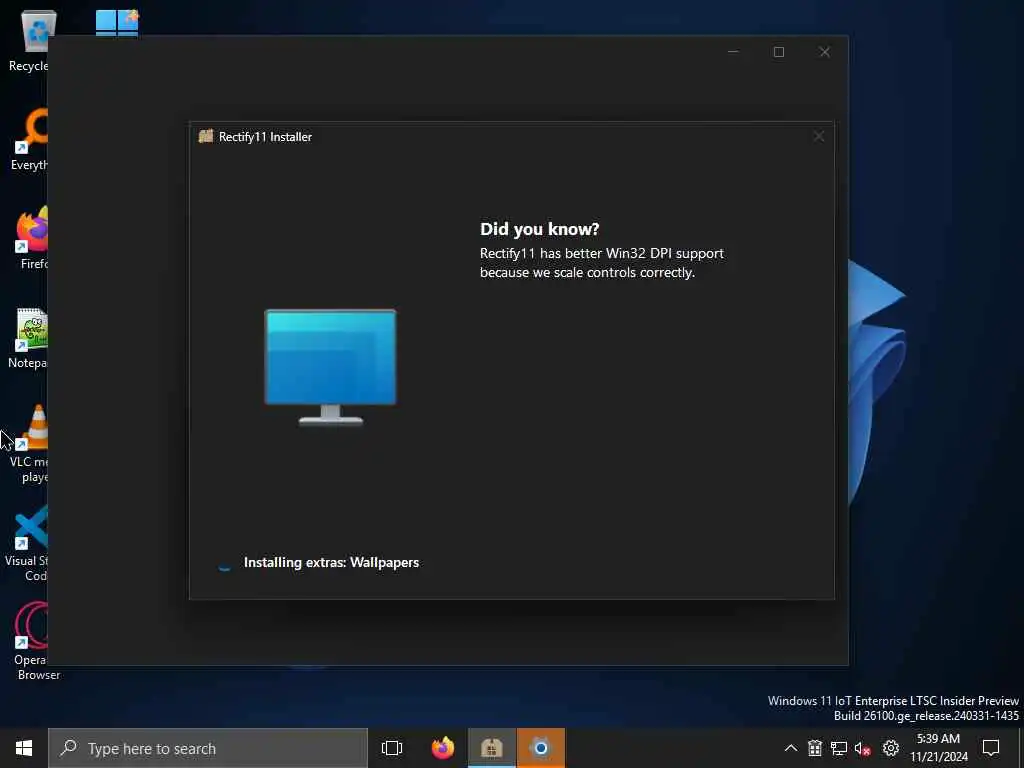Switch to Firefox on the taskbar
The width and height of the screenshot is (1024, 768).
443,748
